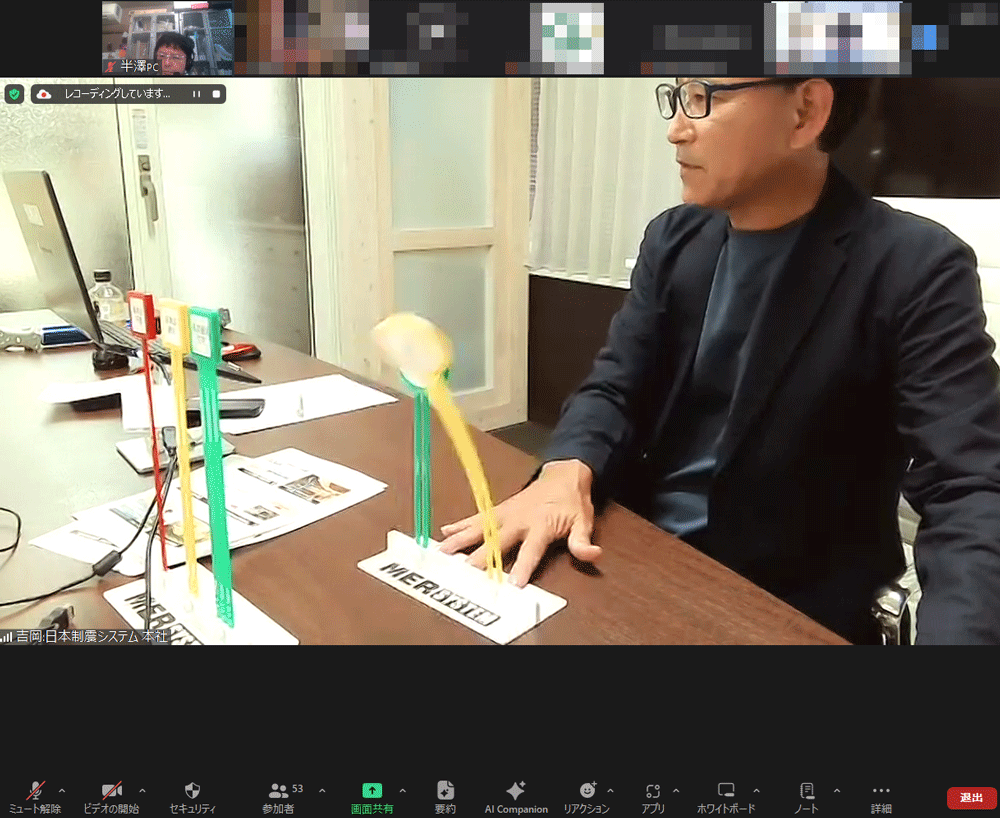Stop the recording with the square button

[x=215, y=94]
